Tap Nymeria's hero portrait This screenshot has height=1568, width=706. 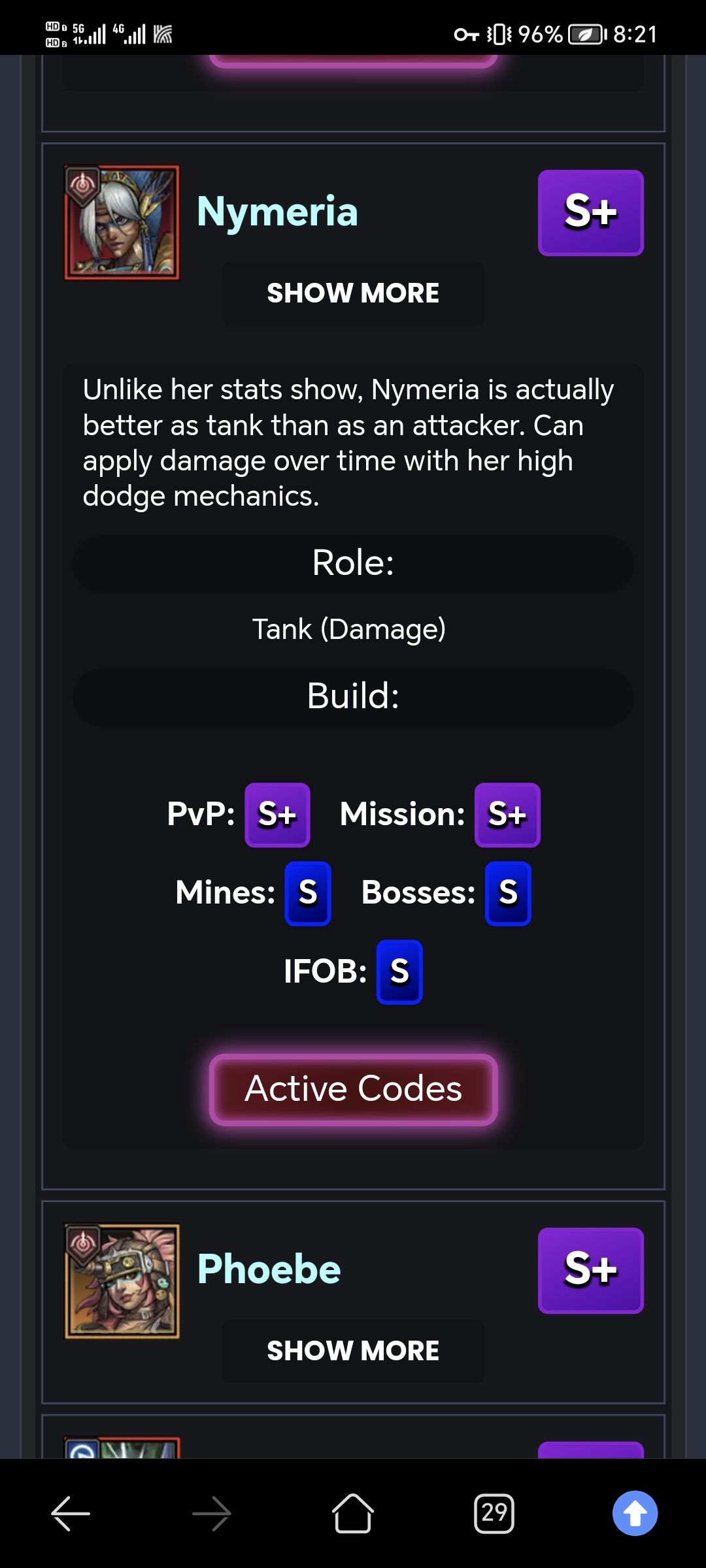click(x=122, y=223)
